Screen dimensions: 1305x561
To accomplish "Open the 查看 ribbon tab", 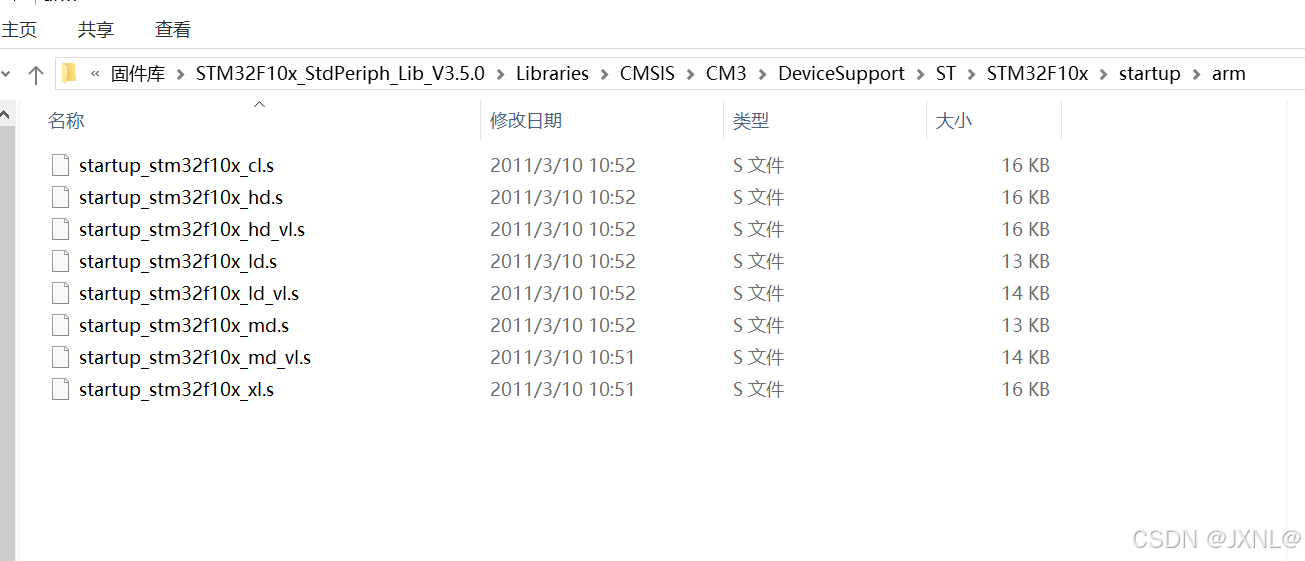I will point(173,30).
